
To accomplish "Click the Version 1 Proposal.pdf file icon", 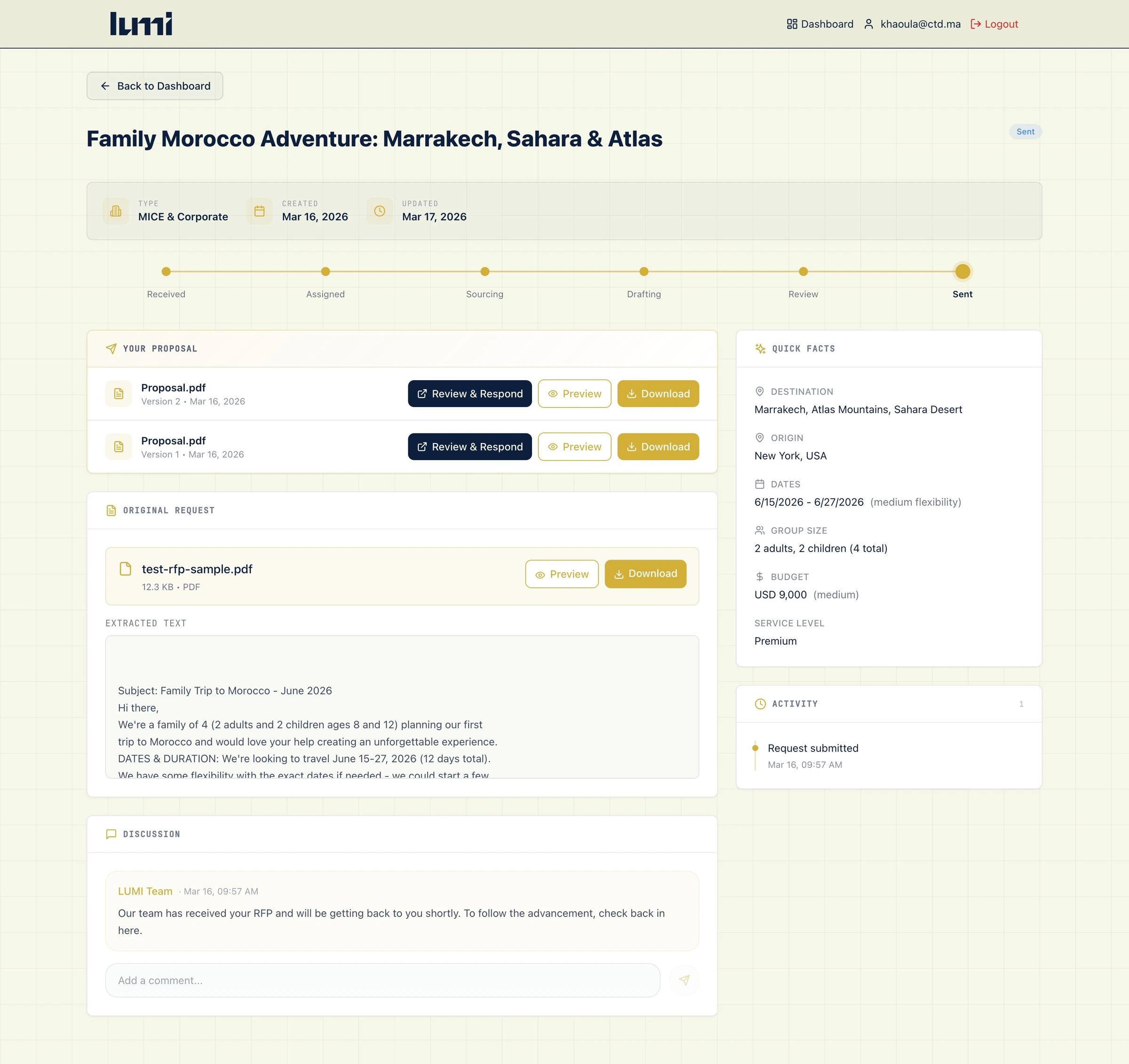I will pyautogui.click(x=119, y=447).
